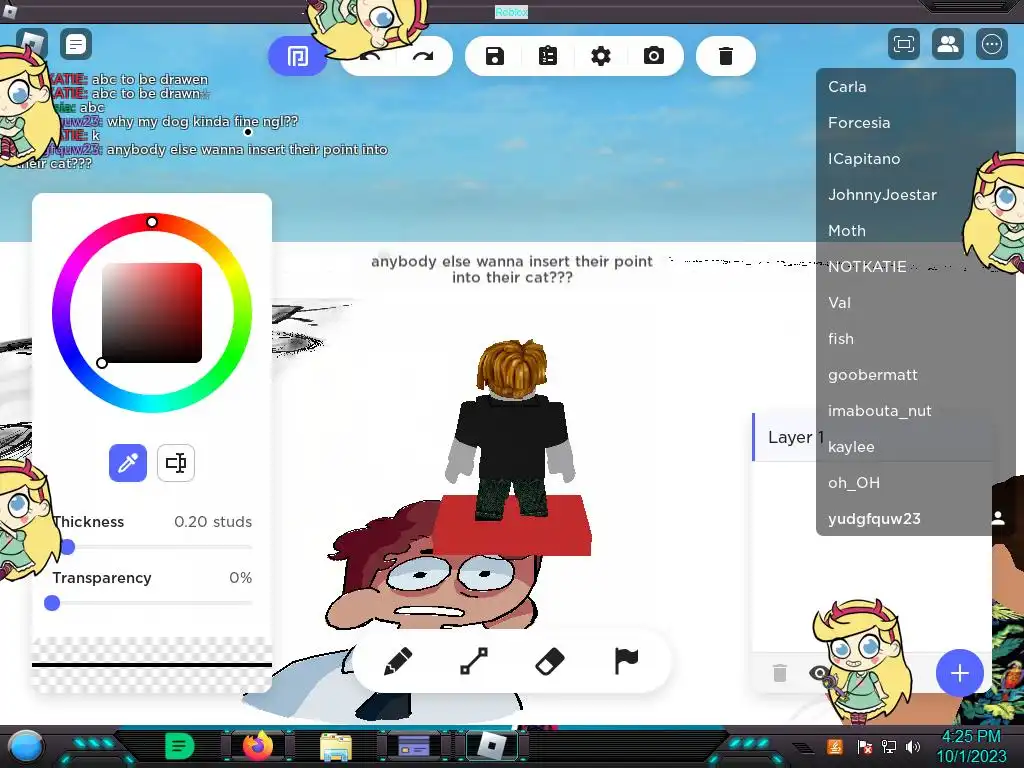Click the 0% transparency value
Screen dimensions: 1024x768
click(x=240, y=578)
